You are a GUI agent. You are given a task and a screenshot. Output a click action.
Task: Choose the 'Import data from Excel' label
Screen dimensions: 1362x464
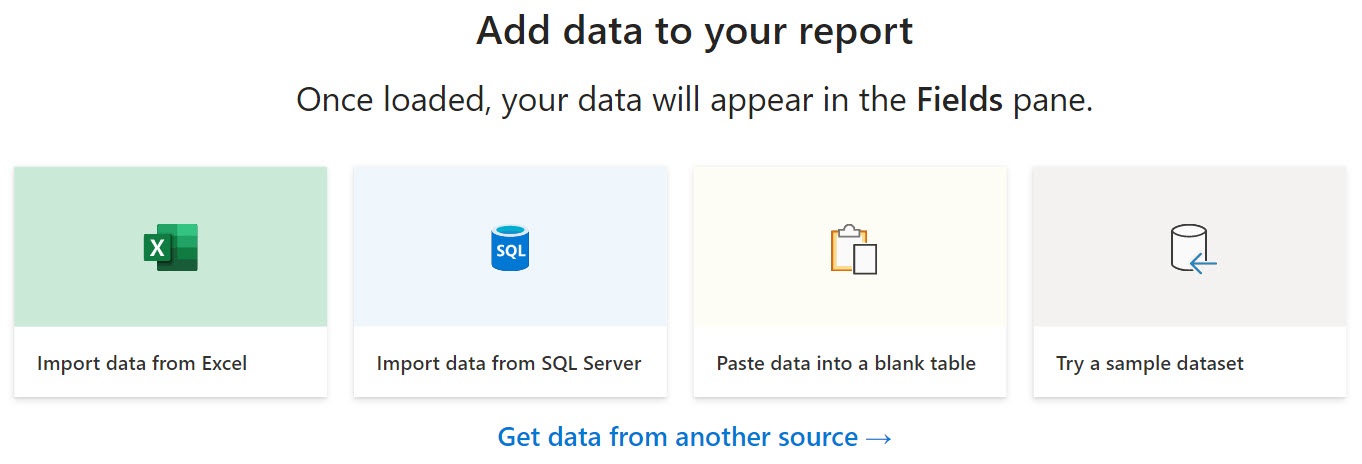142,363
